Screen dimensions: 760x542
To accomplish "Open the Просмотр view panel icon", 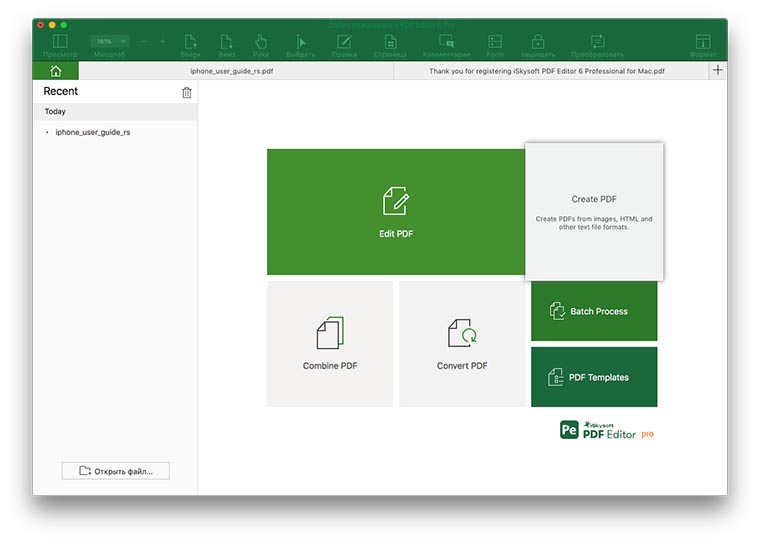I will [60, 43].
